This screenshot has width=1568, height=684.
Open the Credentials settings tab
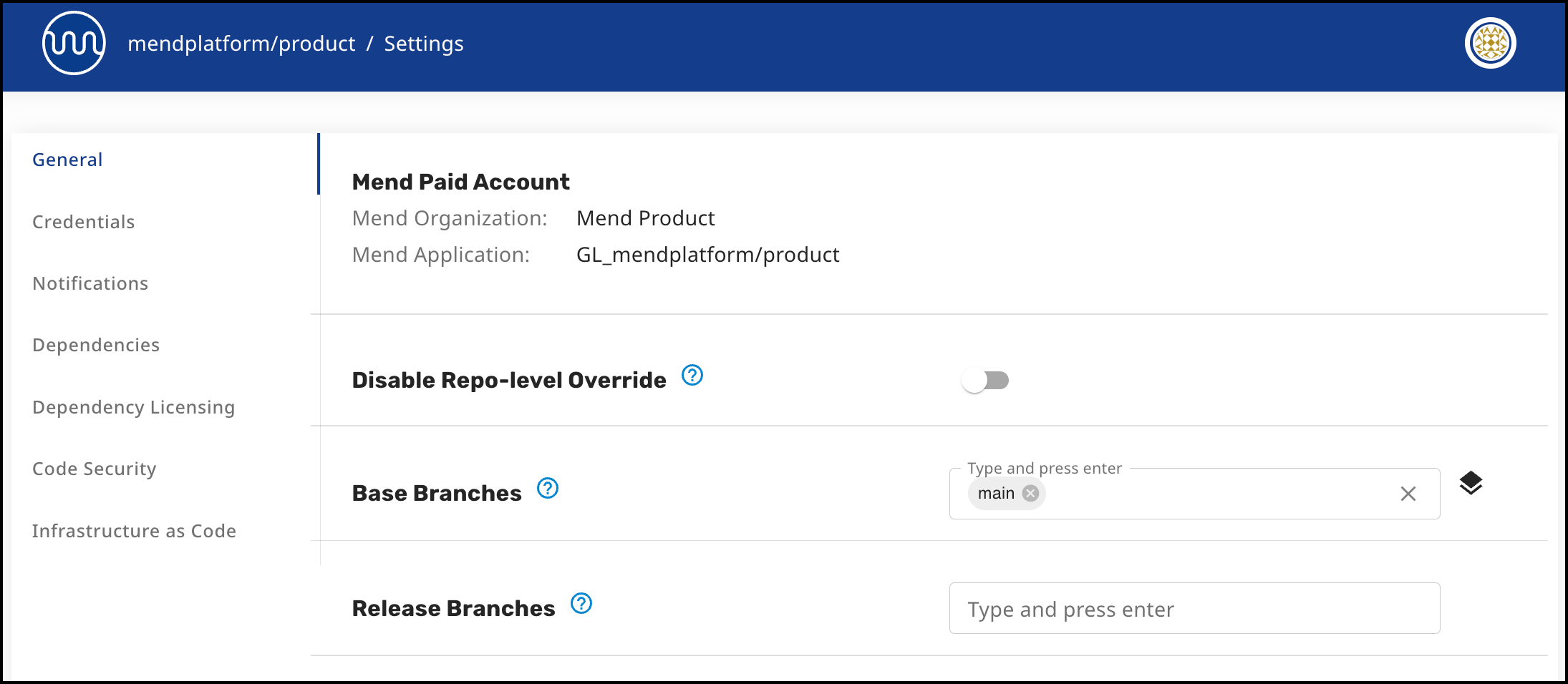[84, 222]
